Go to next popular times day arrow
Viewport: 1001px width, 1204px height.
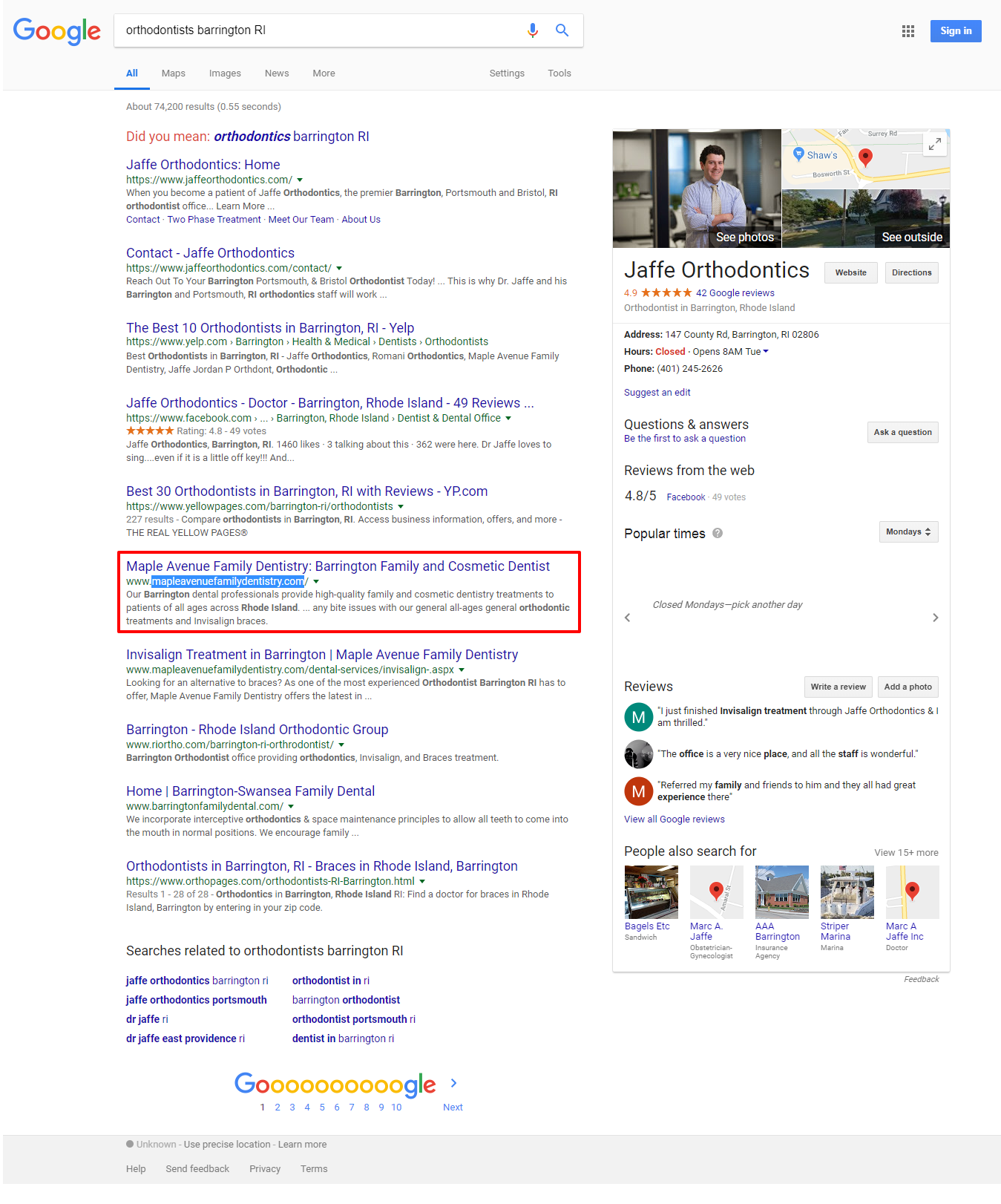935,618
